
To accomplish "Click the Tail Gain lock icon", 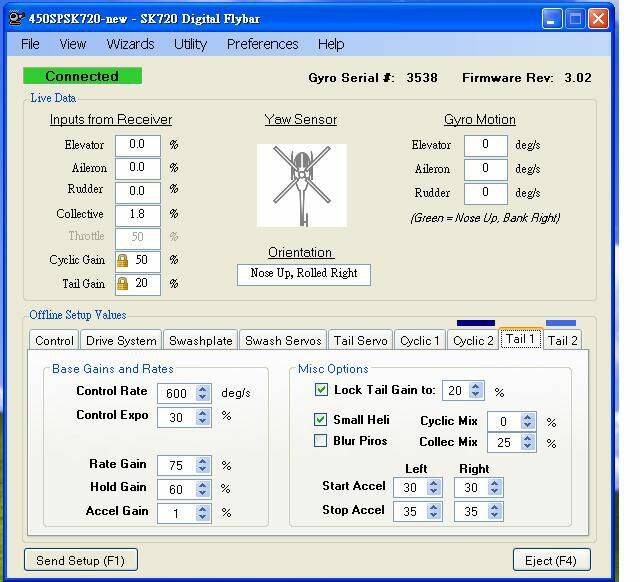I will point(122,284).
